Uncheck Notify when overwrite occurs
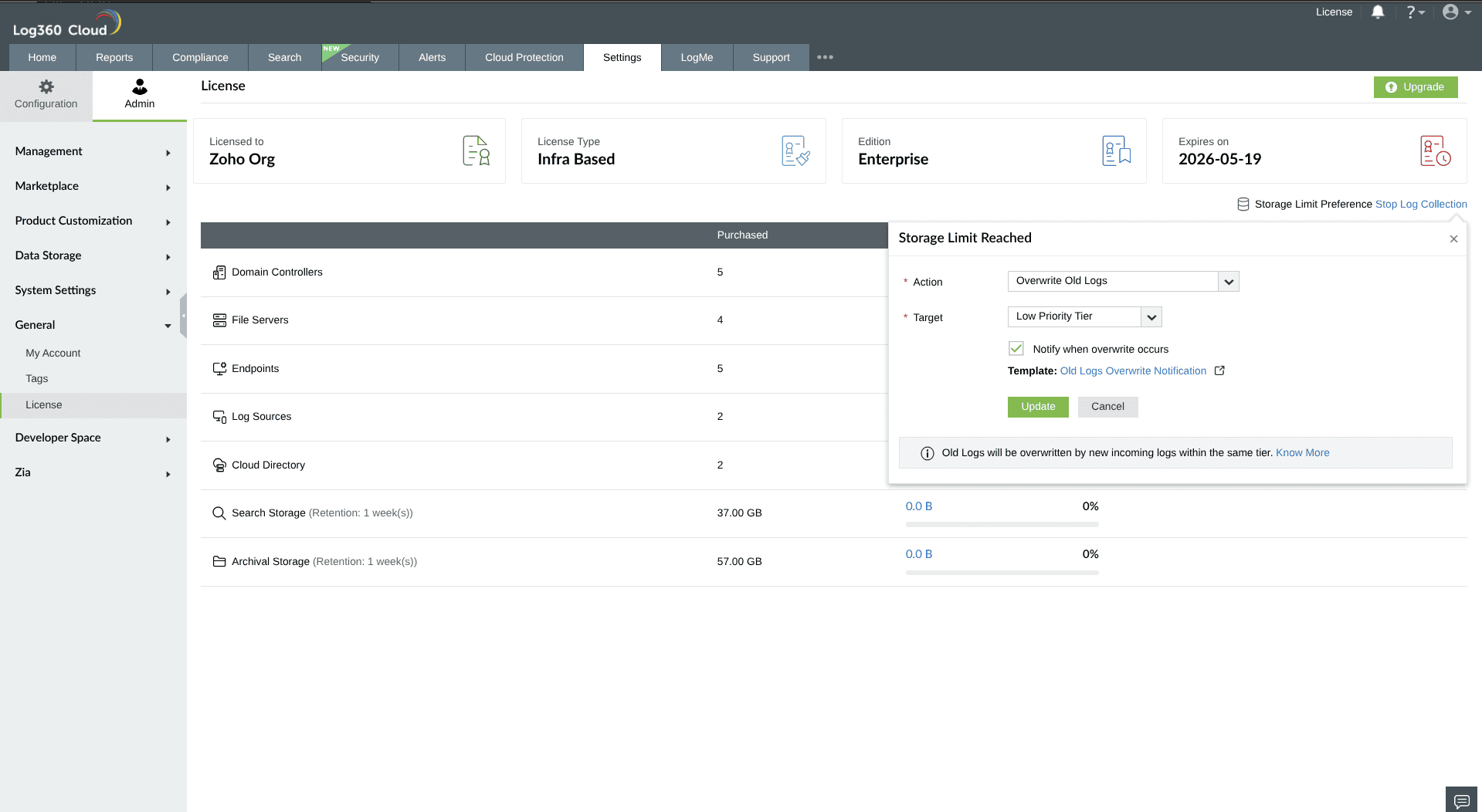This screenshot has width=1482, height=812. 1016,349
